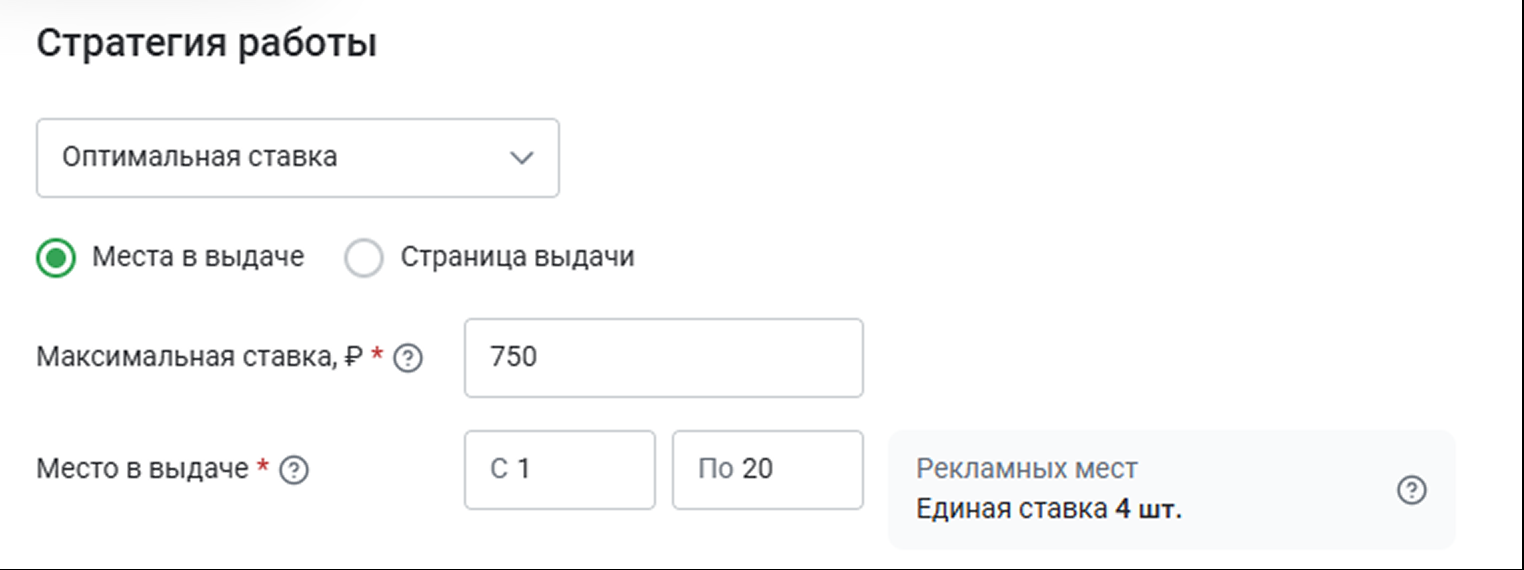Select the Страница выдачи radio button
This screenshot has height=570, width=1524.
363,259
